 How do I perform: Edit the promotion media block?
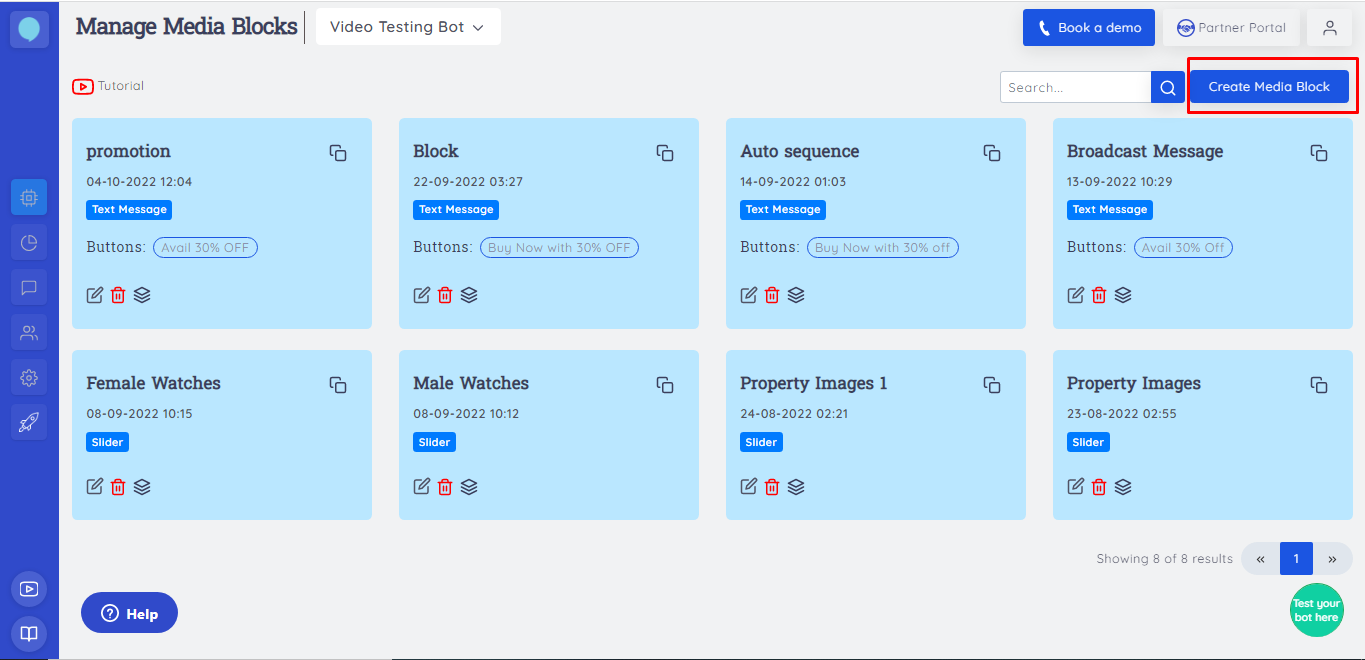click(x=94, y=294)
